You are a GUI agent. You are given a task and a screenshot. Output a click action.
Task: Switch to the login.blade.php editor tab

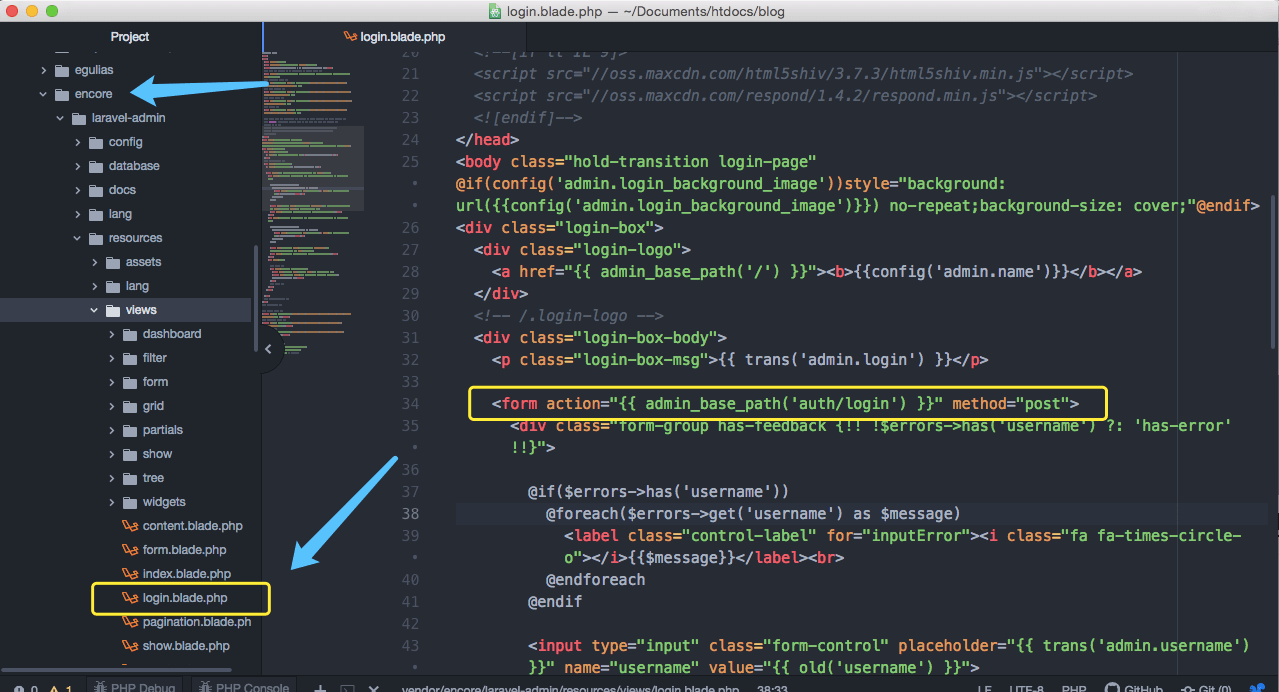[x=395, y=36]
